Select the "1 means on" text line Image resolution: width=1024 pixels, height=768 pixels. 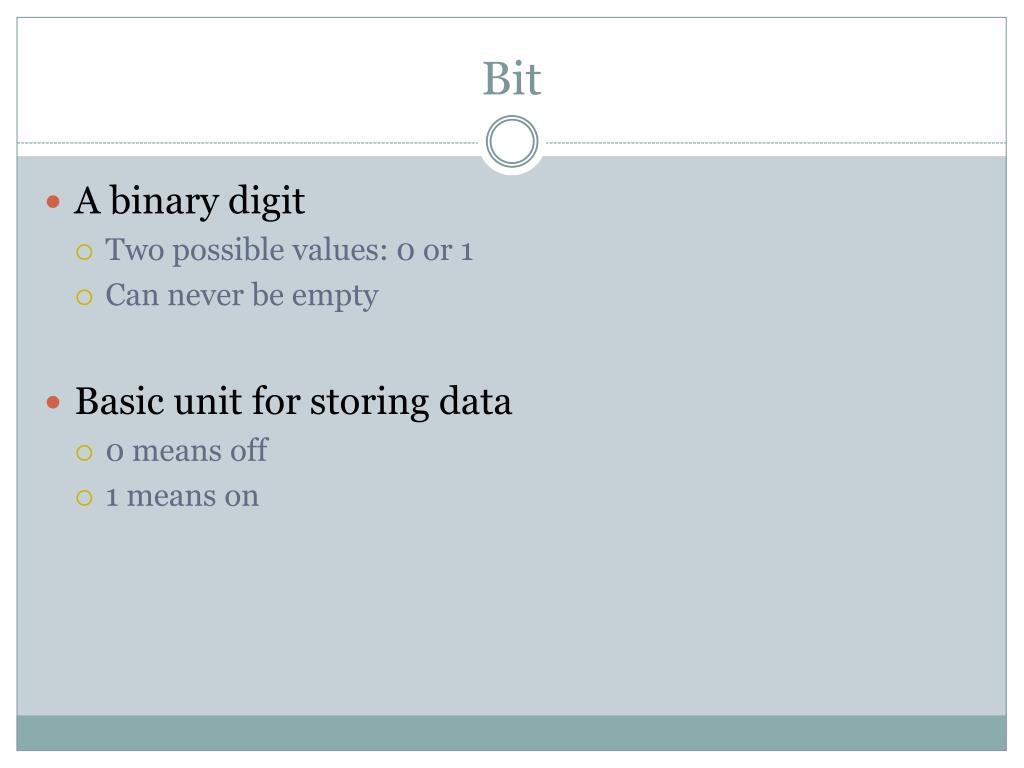(182, 496)
